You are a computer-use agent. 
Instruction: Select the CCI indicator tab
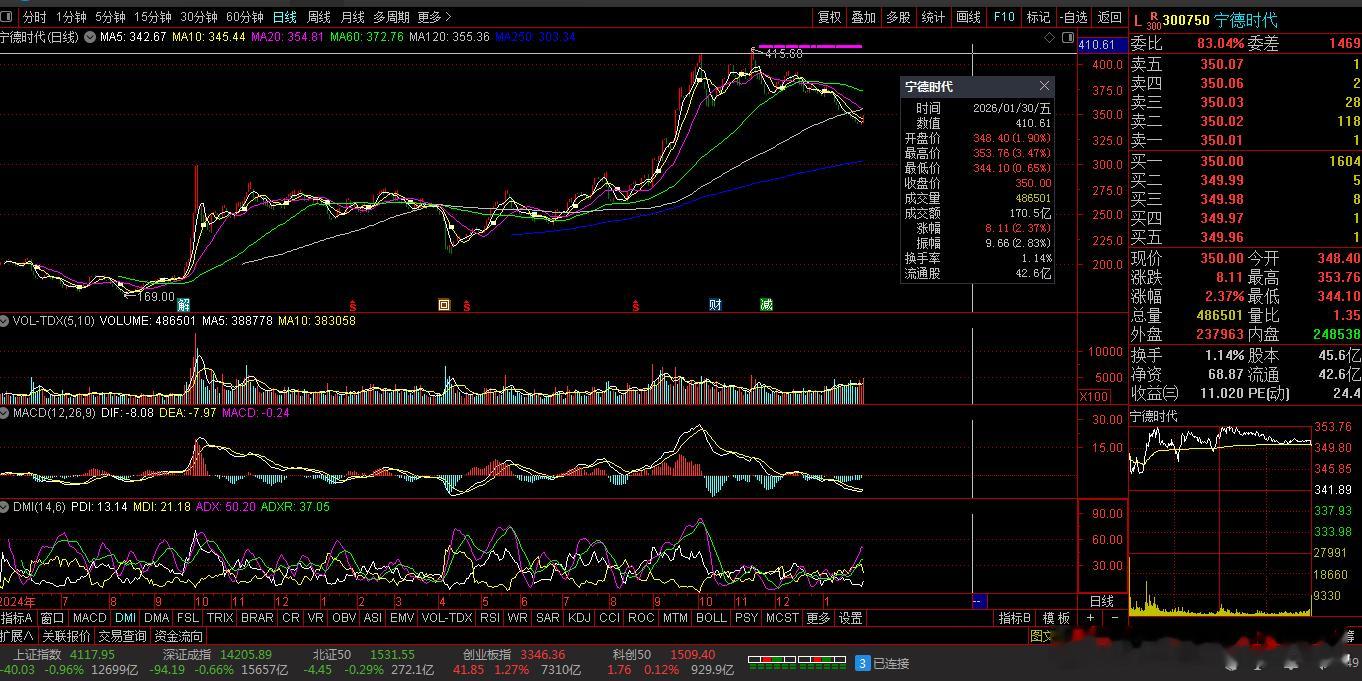(610, 618)
